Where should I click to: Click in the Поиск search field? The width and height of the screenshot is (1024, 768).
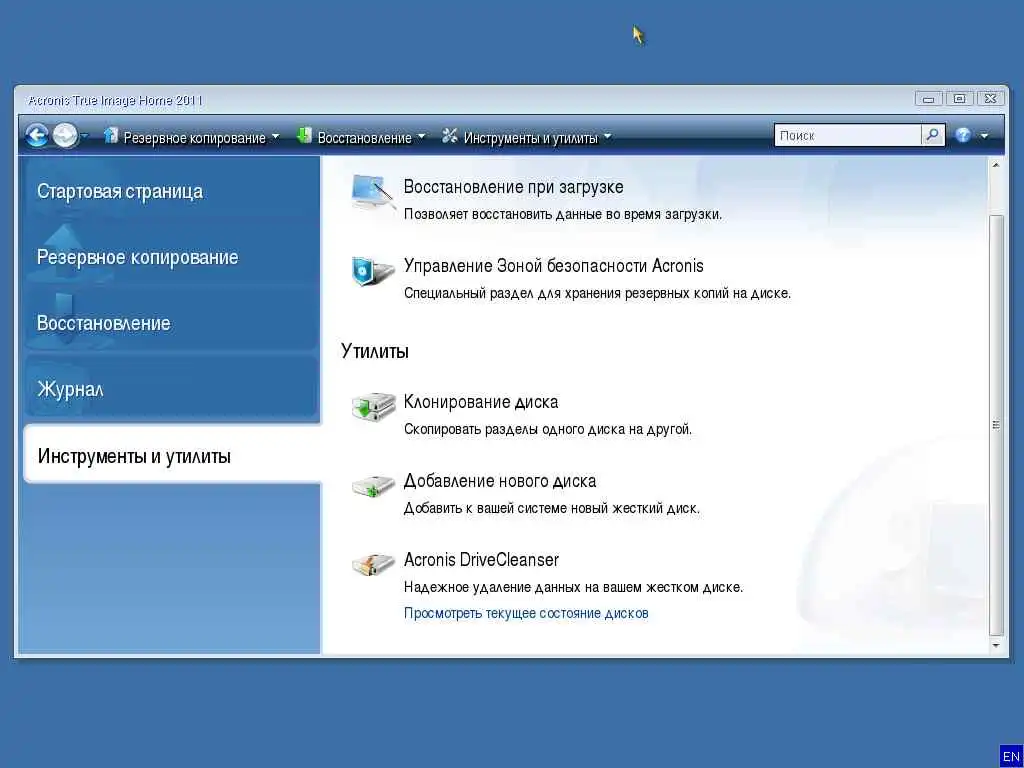848,136
